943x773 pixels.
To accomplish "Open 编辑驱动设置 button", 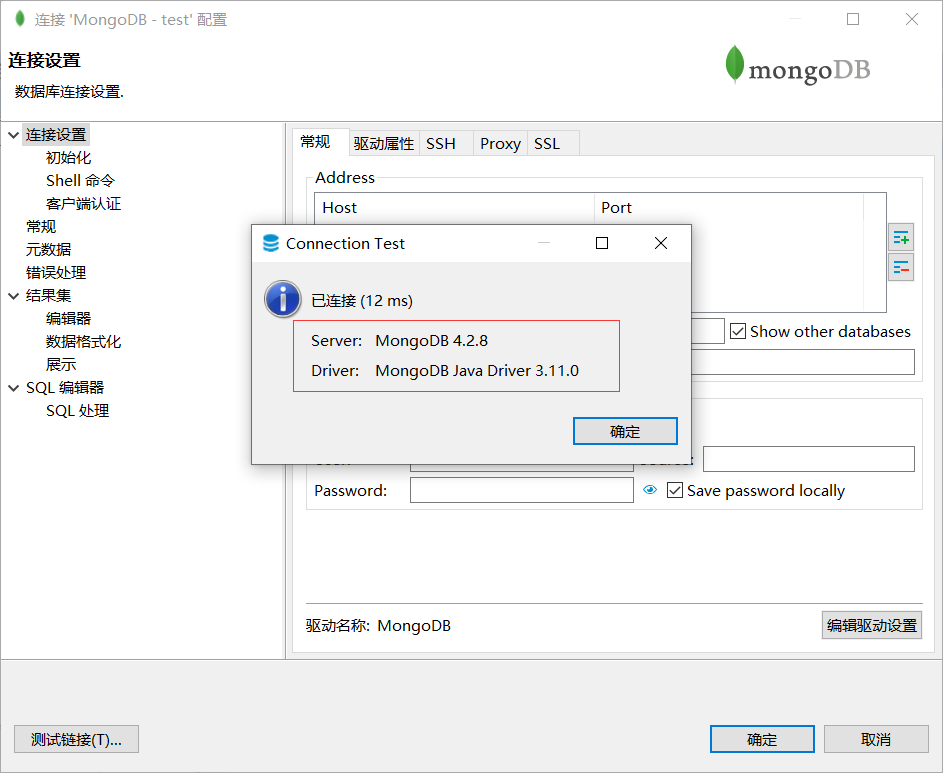I will (871, 626).
